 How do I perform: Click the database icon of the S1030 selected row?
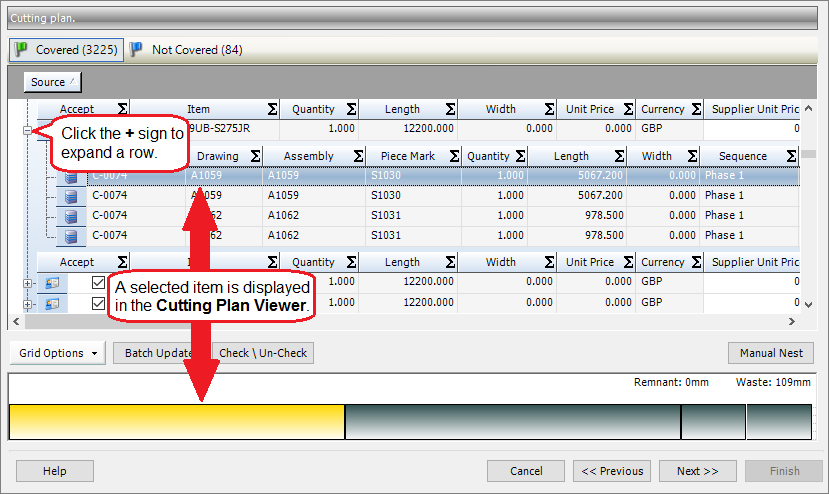[x=71, y=176]
